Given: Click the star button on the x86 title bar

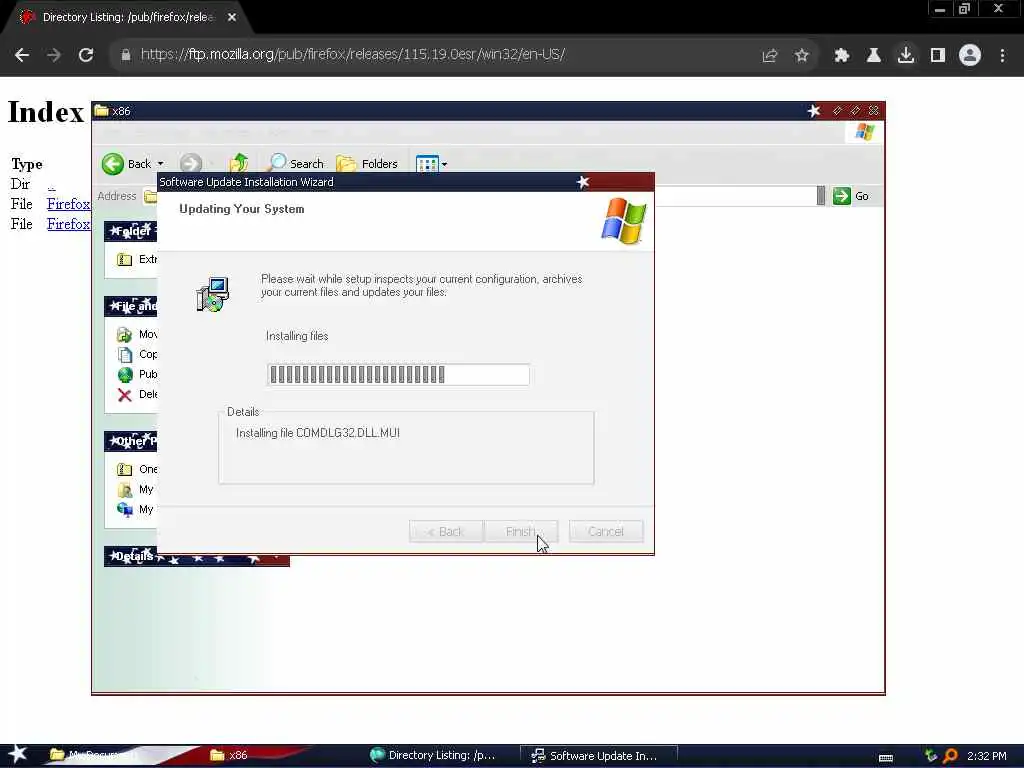Looking at the screenshot, I should (814, 111).
